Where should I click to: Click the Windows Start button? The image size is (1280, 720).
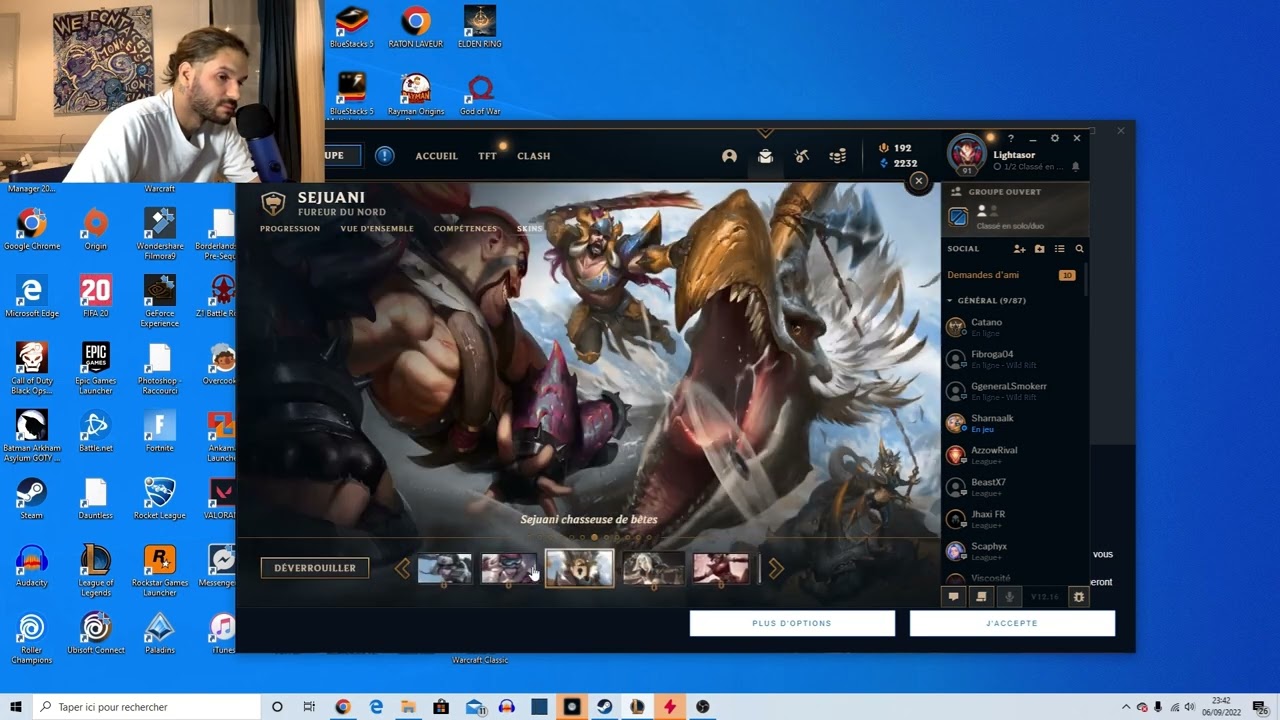click(15, 707)
